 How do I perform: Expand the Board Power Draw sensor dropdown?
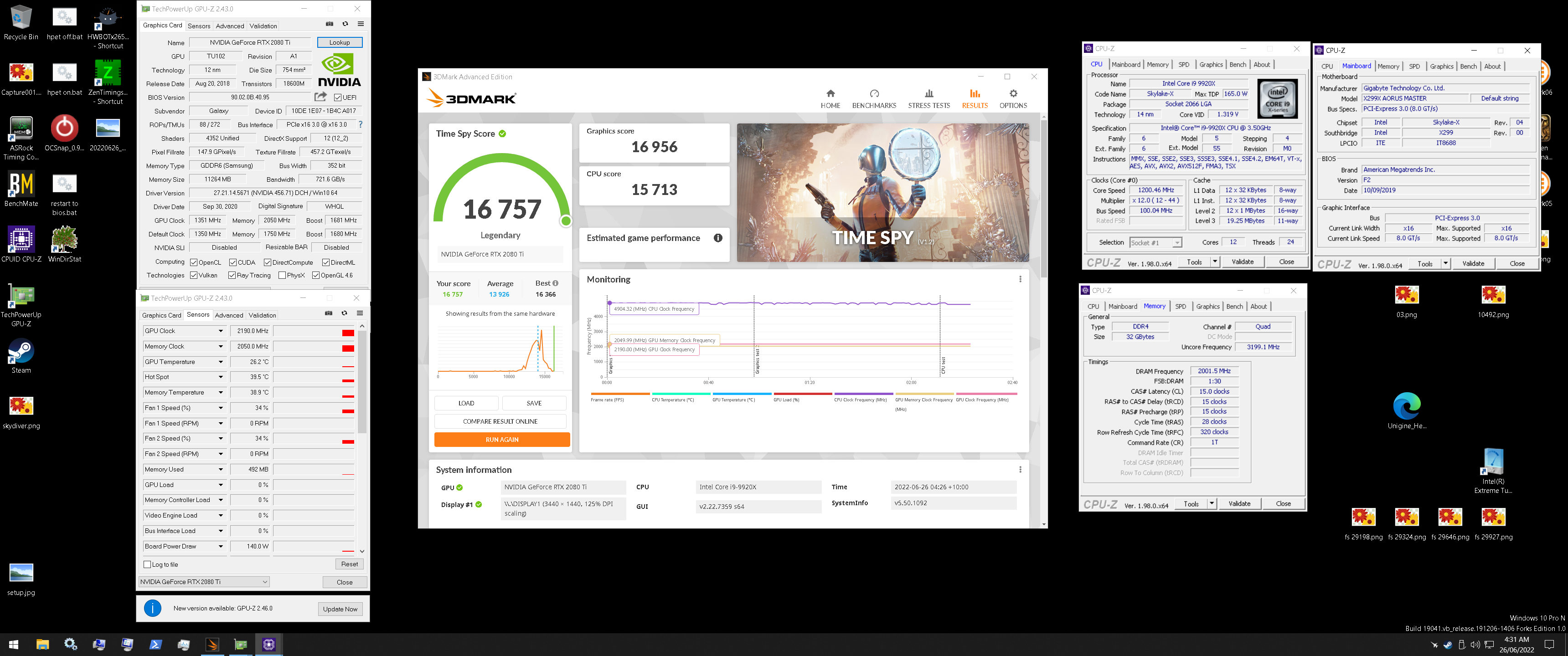click(220, 547)
